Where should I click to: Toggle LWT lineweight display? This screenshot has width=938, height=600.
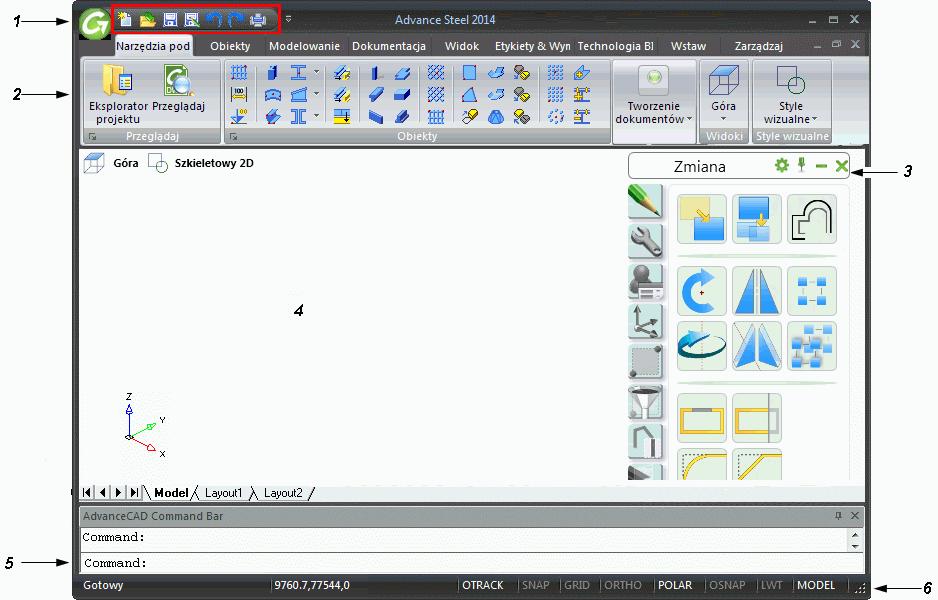[772, 585]
